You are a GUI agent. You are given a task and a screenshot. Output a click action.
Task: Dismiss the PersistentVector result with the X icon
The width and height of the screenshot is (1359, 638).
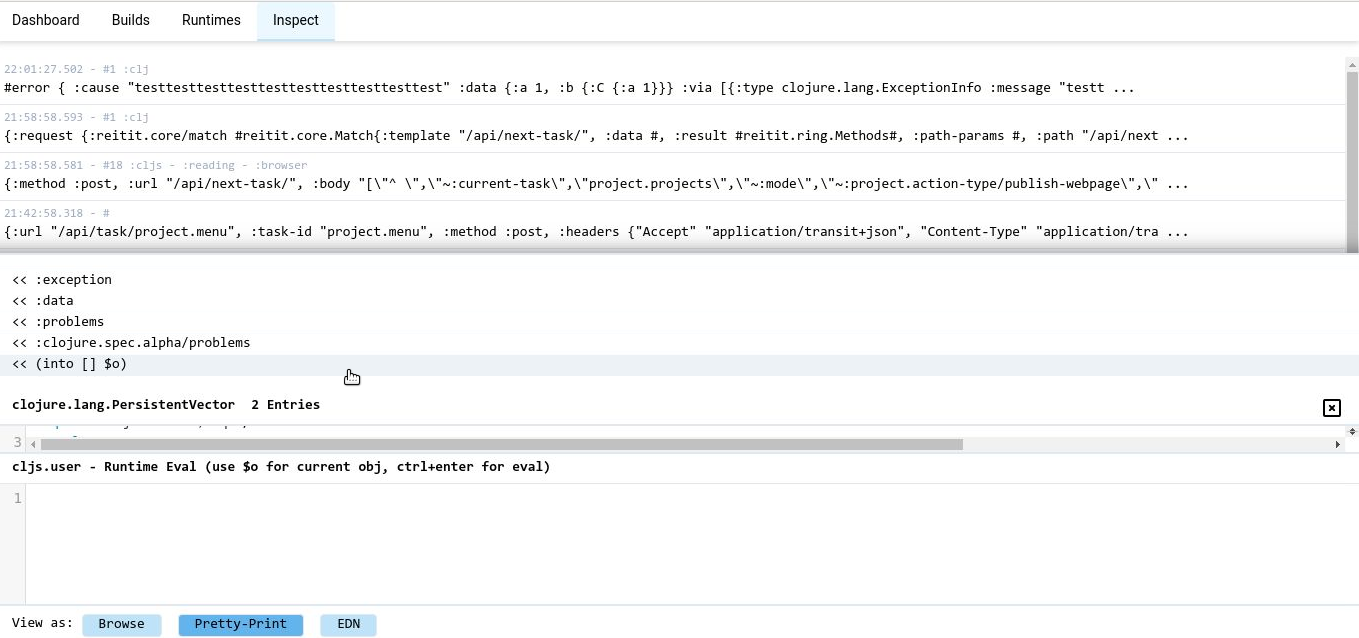[x=1332, y=408]
